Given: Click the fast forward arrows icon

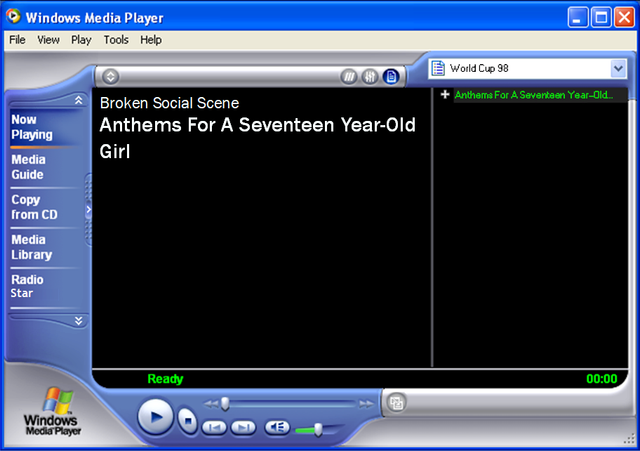Looking at the screenshot, I should pos(366,404).
